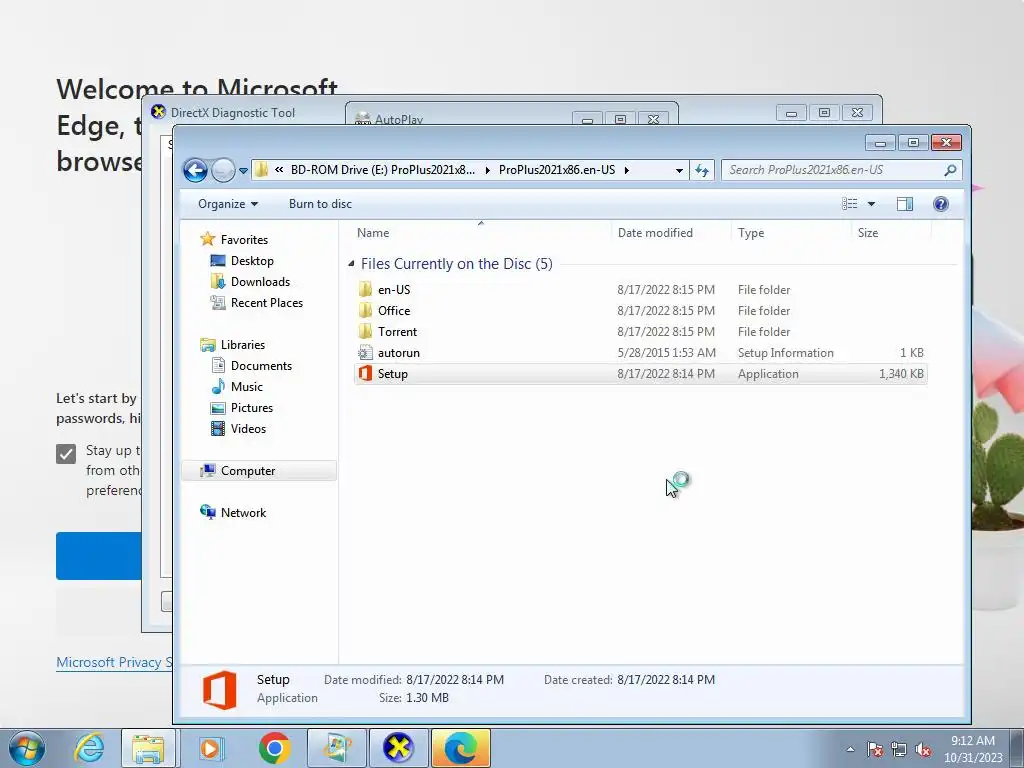Screen dimensions: 1024x768
Task: Click the muted volume tray icon
Action: [x=923, y=749]
